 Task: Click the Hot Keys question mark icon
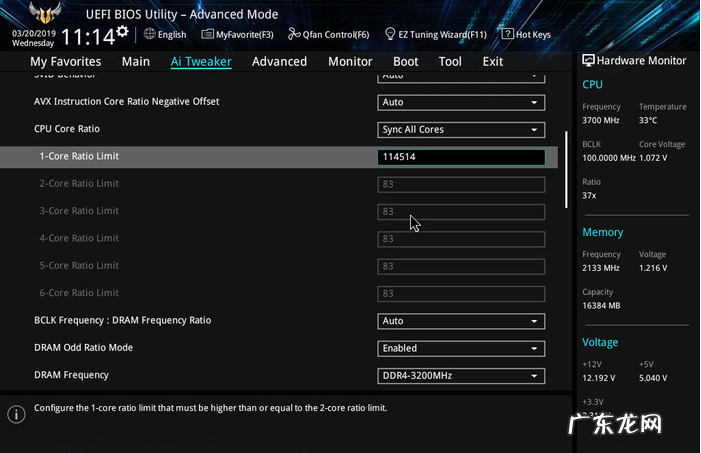pos(508,34)
